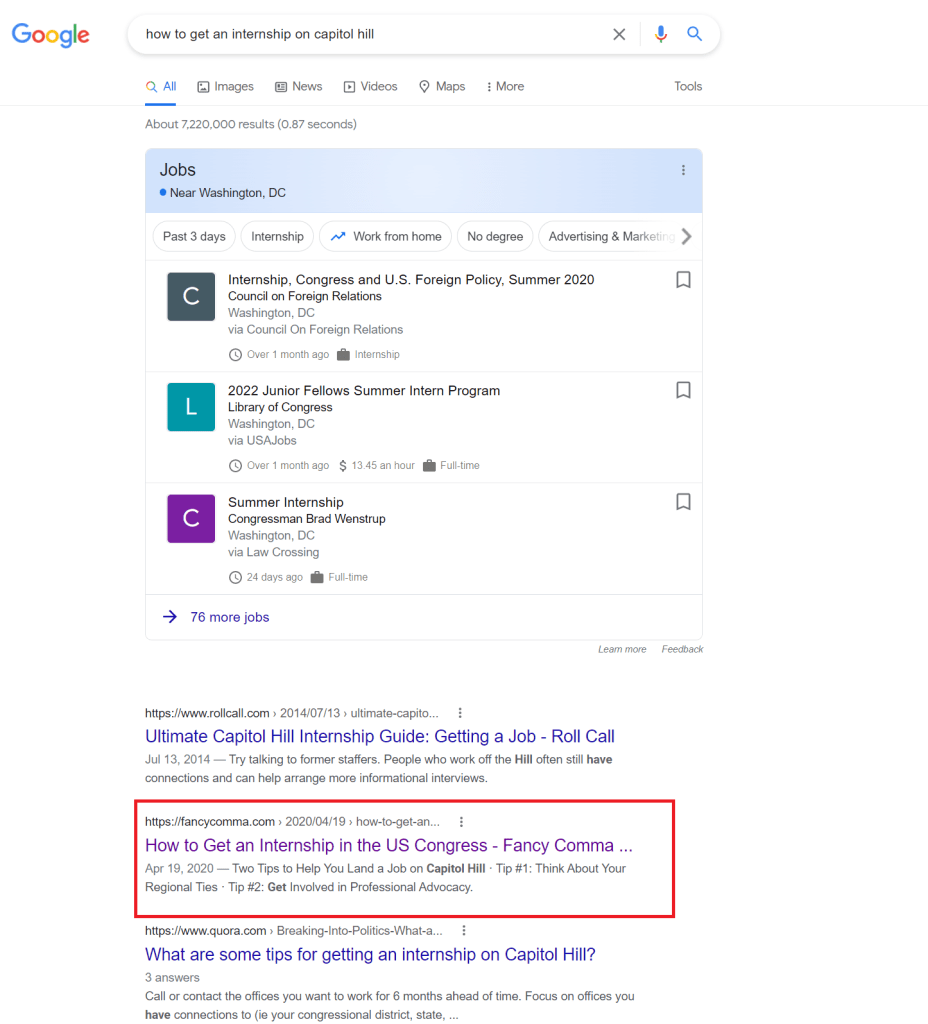
Task: Save the Council on Foreign Relations internship bookmark
Action: click(x=683, y=280)
